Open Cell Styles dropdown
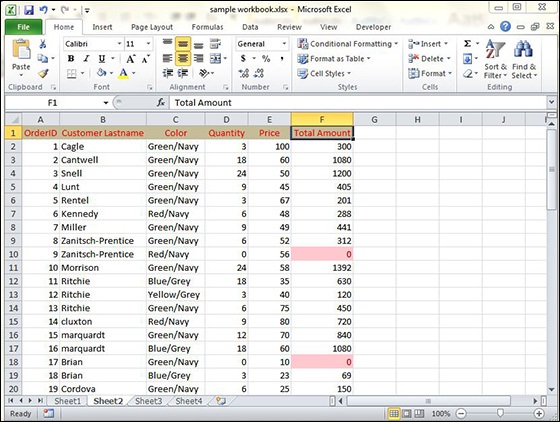 point(324,74)
